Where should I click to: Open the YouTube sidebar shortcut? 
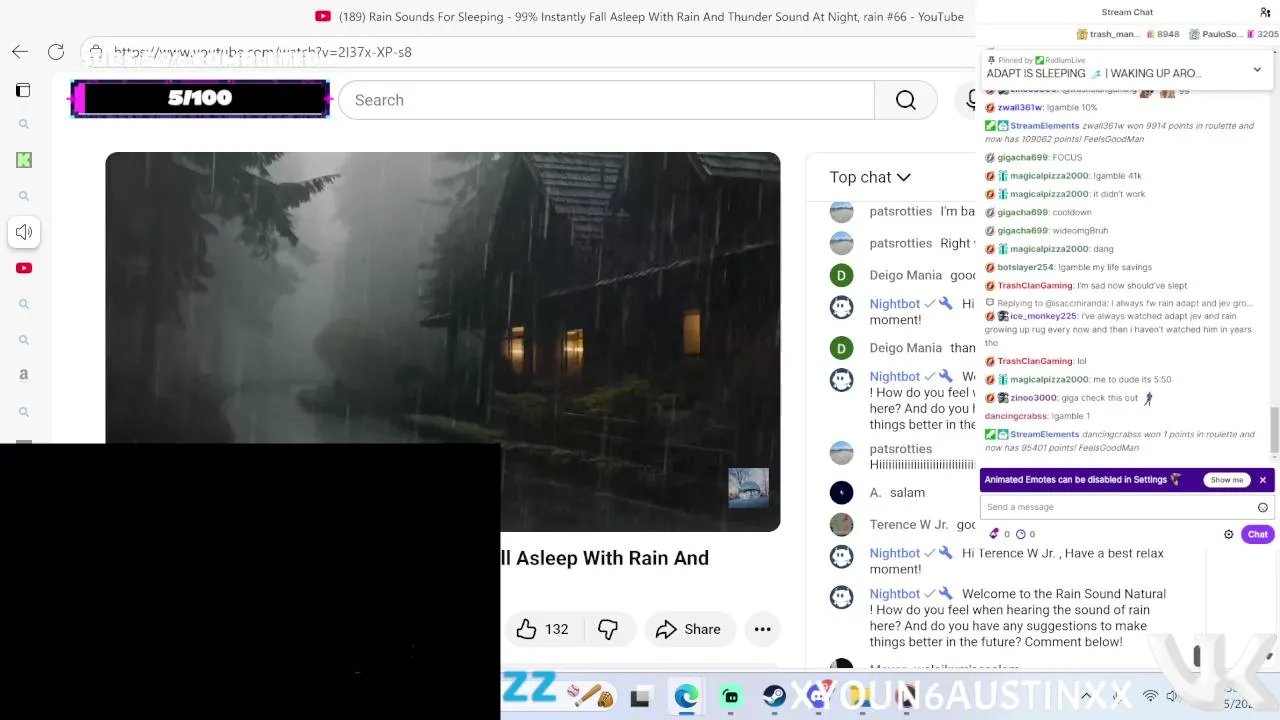pos(24,268)
